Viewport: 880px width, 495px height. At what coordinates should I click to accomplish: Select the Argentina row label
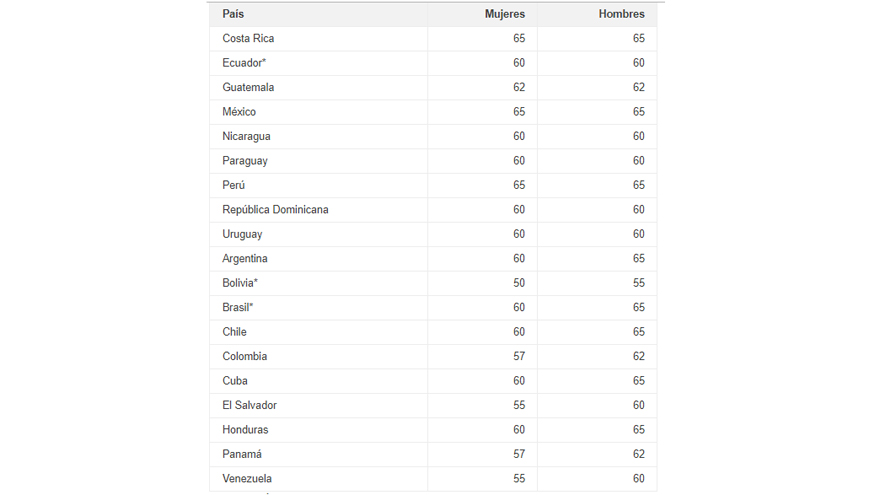coord(245,259)
